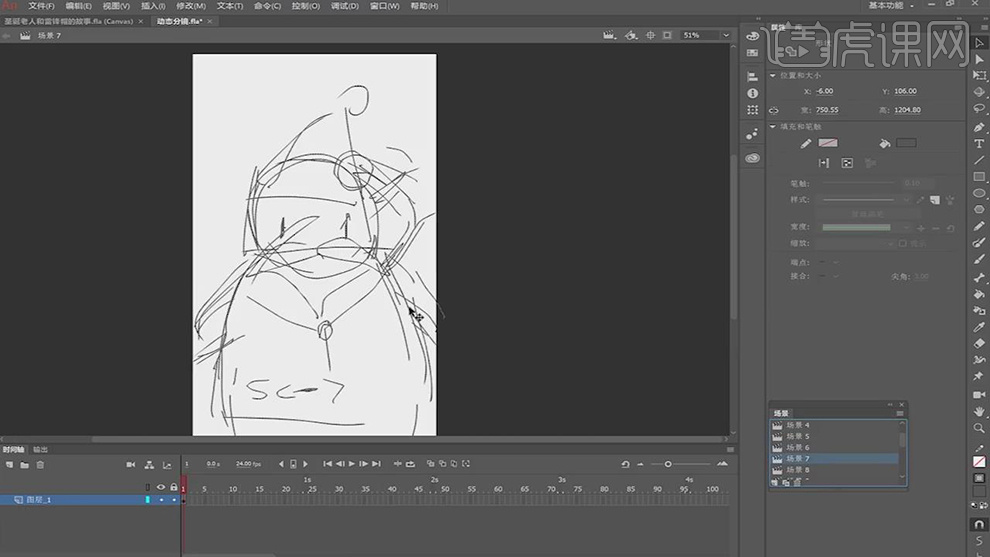Select the Rectangle tool
The image size is (990, 557).
click(979, 177)
